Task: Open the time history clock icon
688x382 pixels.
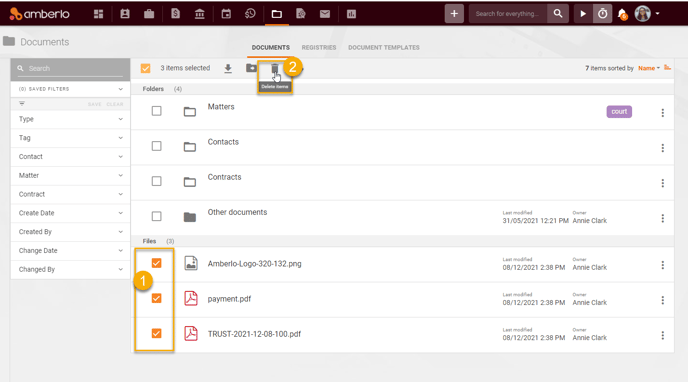Action: pyautogui.click(x=250, y=14)
